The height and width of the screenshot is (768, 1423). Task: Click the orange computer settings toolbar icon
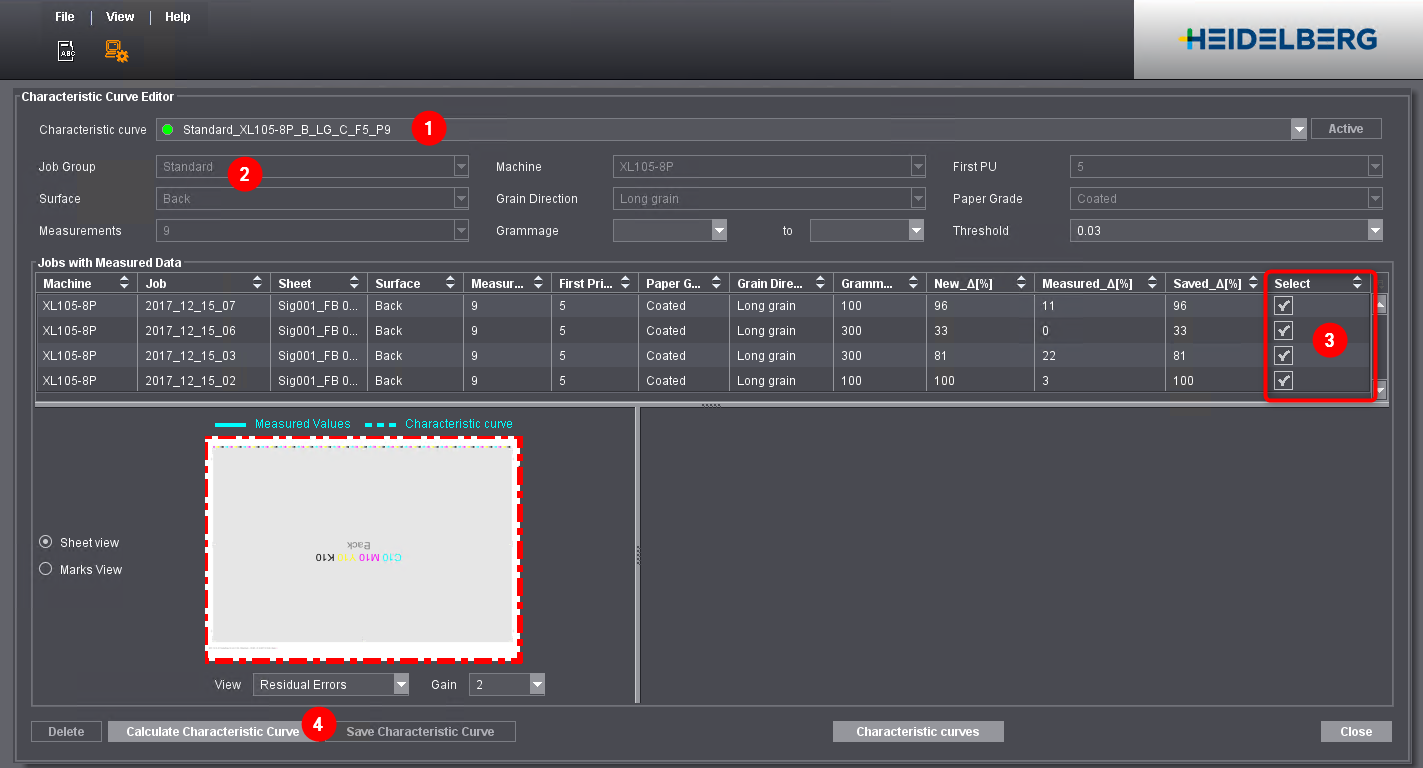point(116,51)
